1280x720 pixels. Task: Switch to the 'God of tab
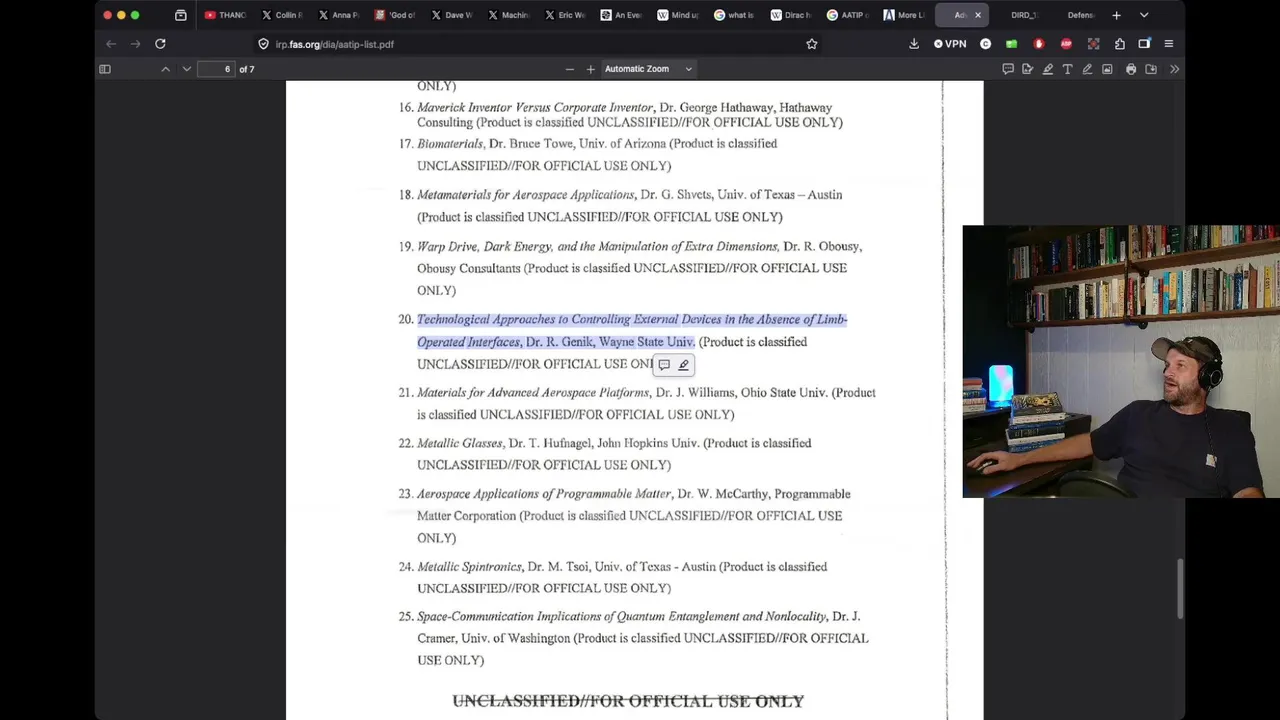(x=395, y=15)
